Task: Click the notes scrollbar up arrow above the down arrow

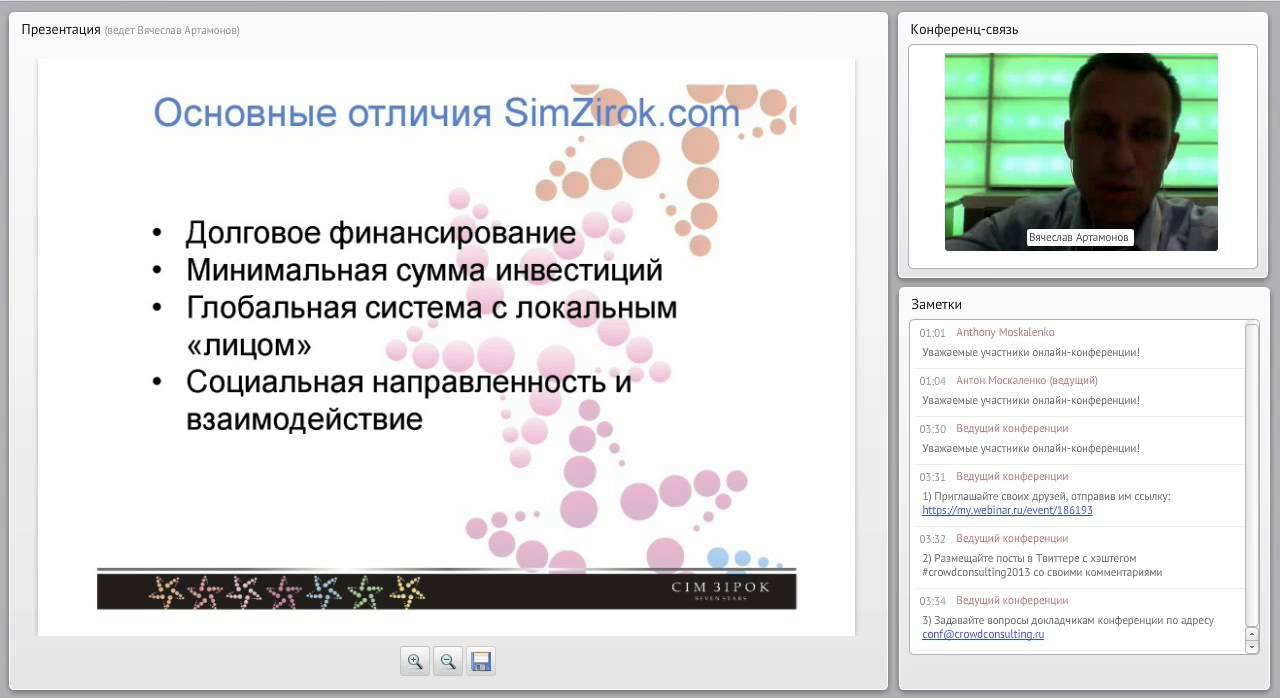Action: click(1252, 634)
